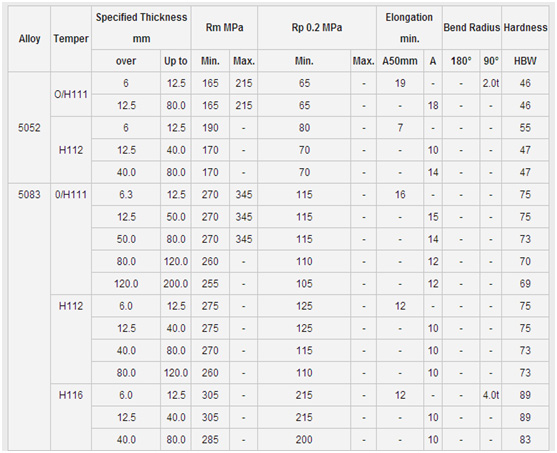Click the Temper column header
The width and height of the screenshot is (557, 453).
71,38
